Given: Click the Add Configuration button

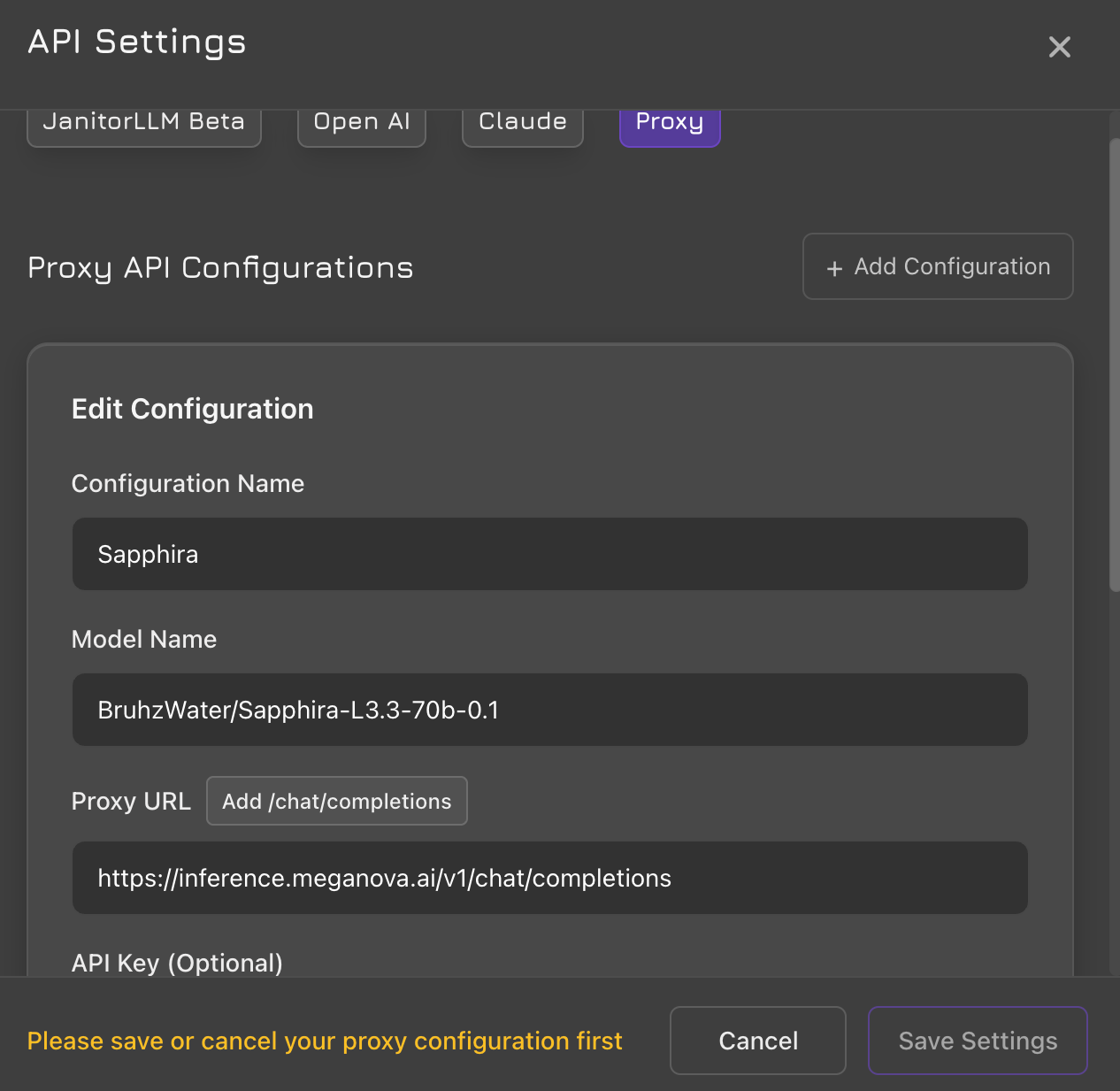Looking at the screenshot, I should click(x=937, y=266).
